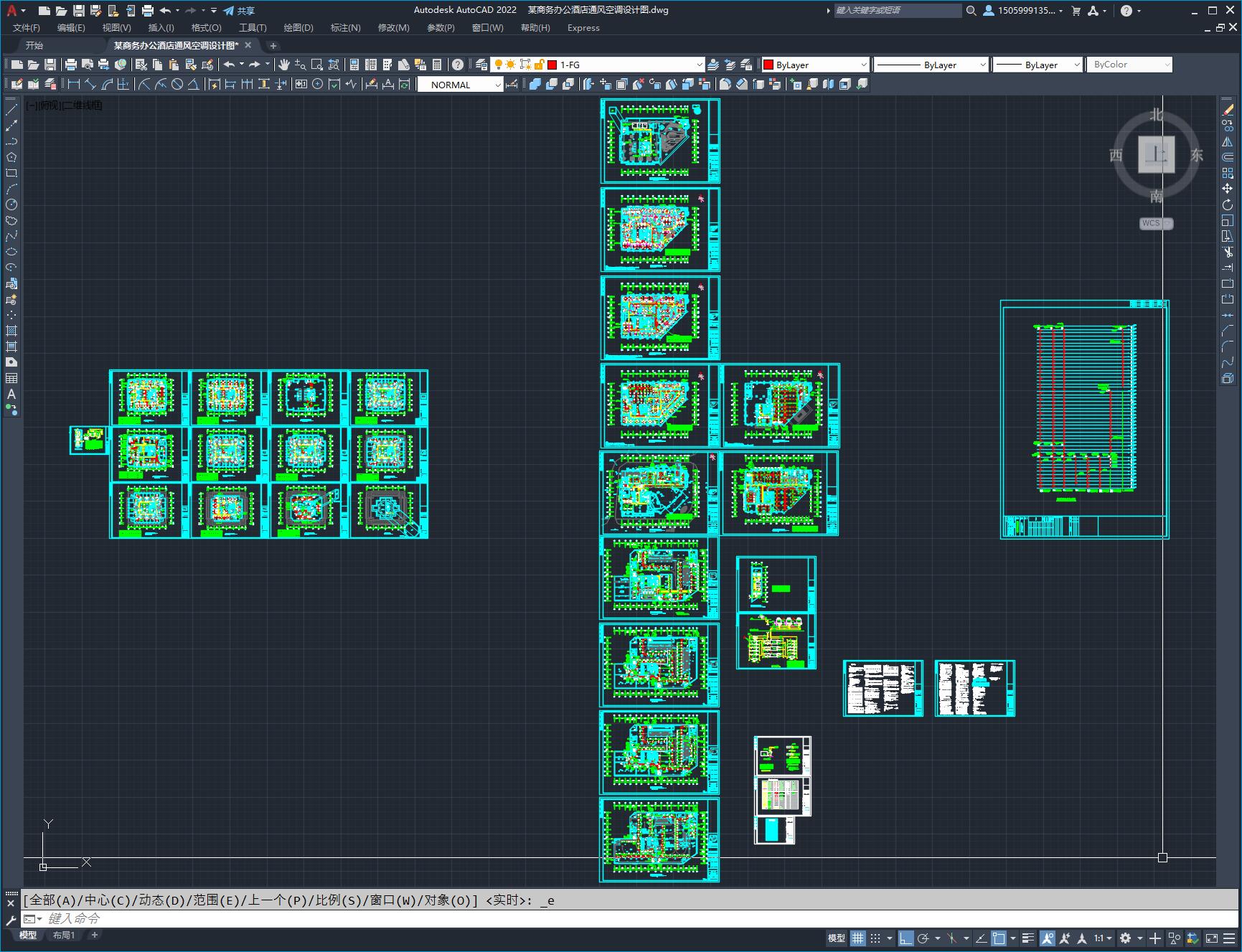Select the Hatch tool
This screenshot has width=1242, height=952.
pyautogui.click(x=11, y=331)
